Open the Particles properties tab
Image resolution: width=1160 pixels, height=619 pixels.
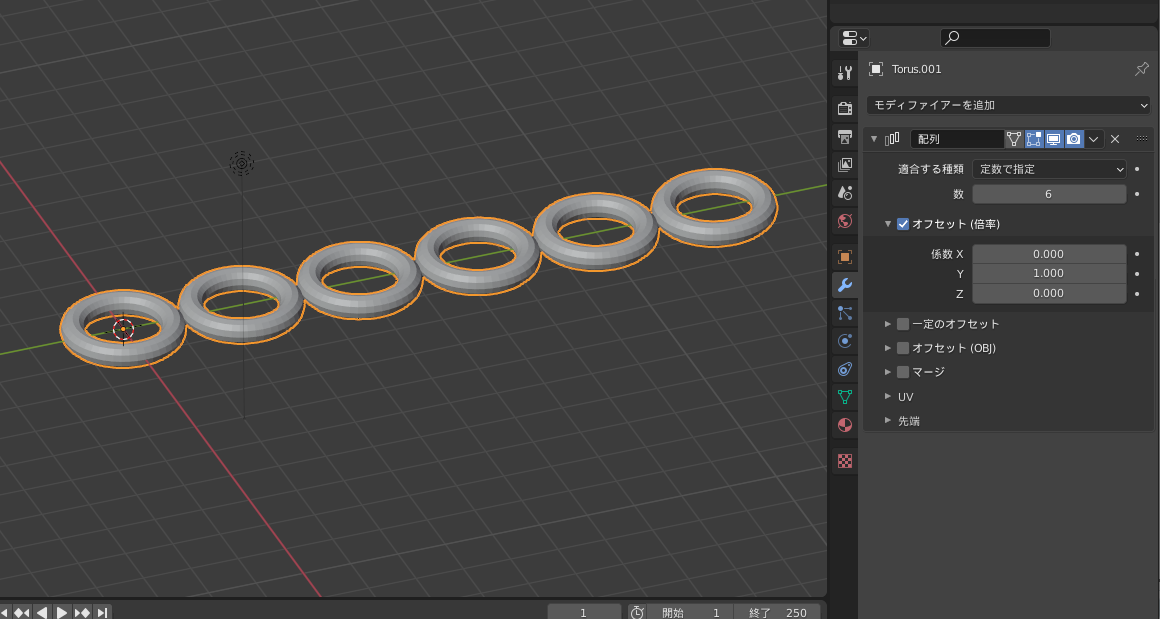pos(844,313)
